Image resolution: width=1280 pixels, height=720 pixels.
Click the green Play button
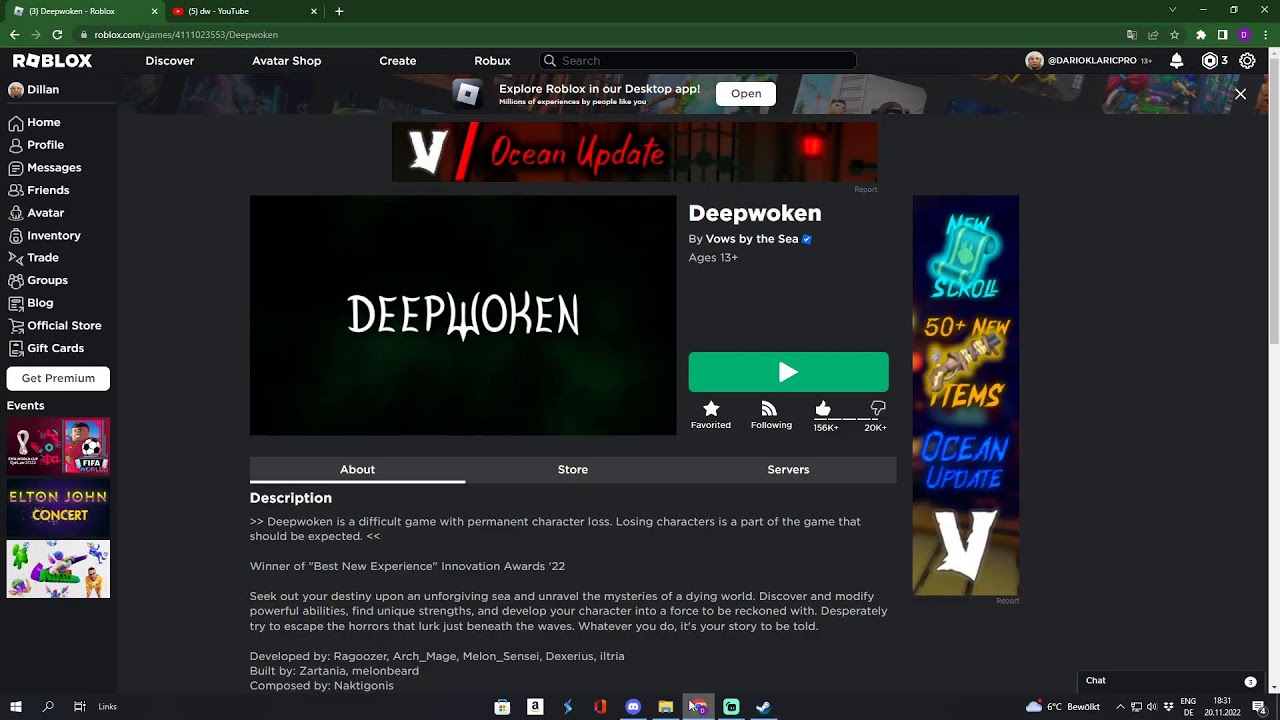tap(788, 372)
